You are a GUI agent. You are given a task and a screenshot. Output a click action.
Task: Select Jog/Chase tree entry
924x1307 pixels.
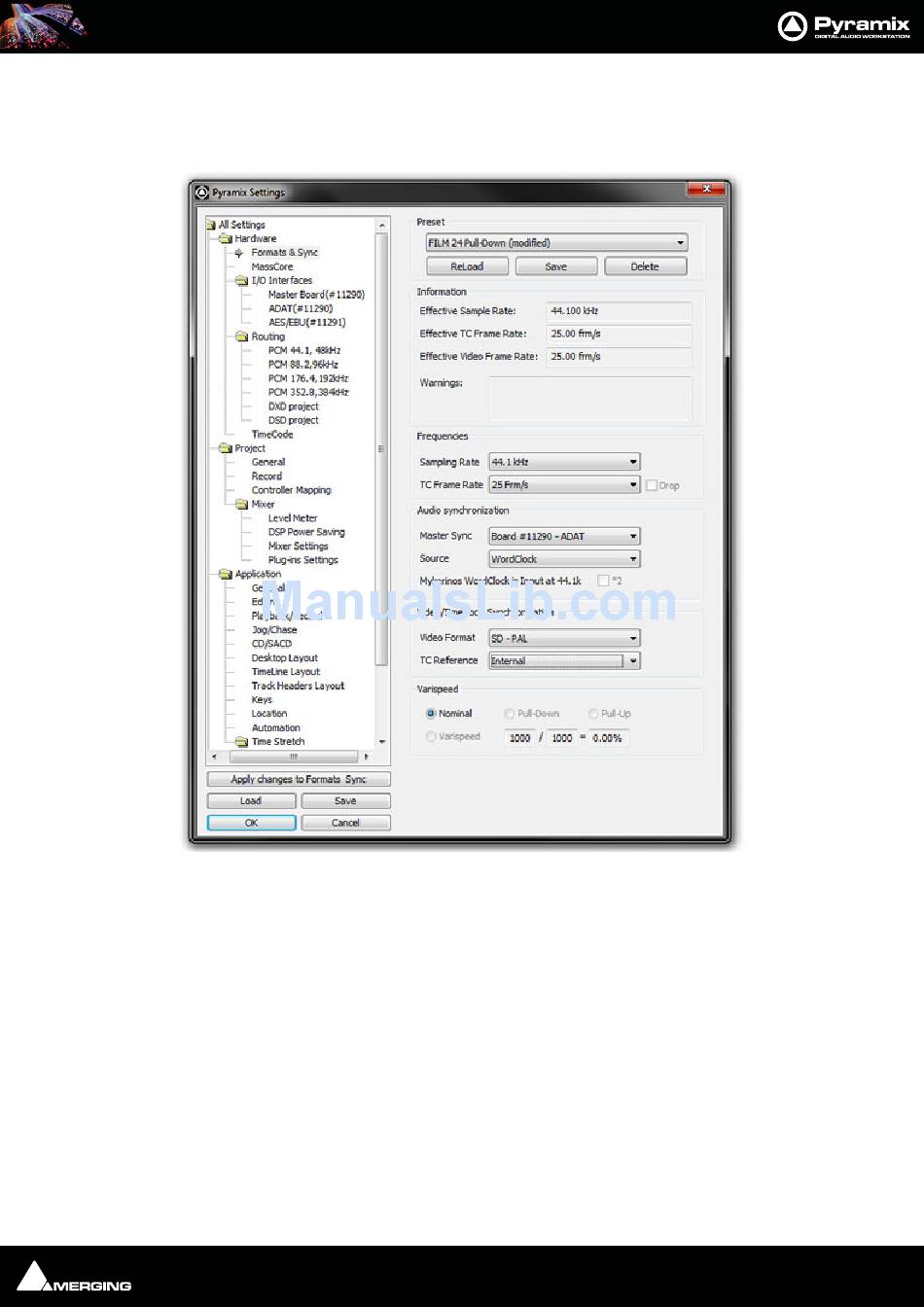[x=274, y=630]
